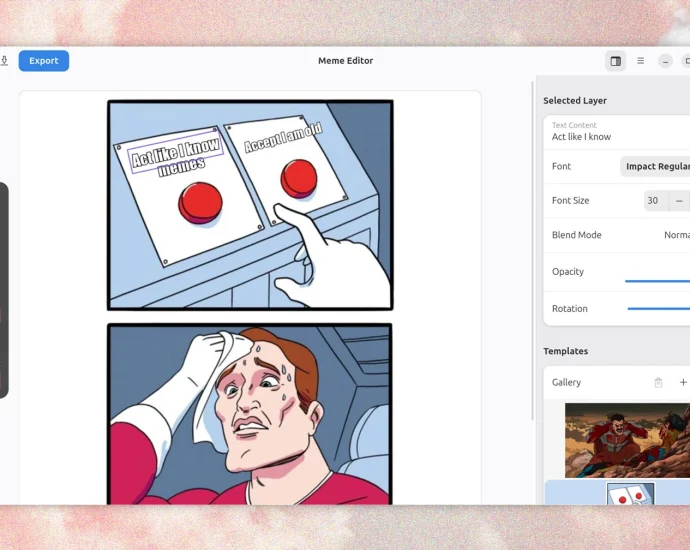Open the Impact Regular font dropdown
Image resolution: width=690 pixels, height=550 pixels.
coord(655,166)
